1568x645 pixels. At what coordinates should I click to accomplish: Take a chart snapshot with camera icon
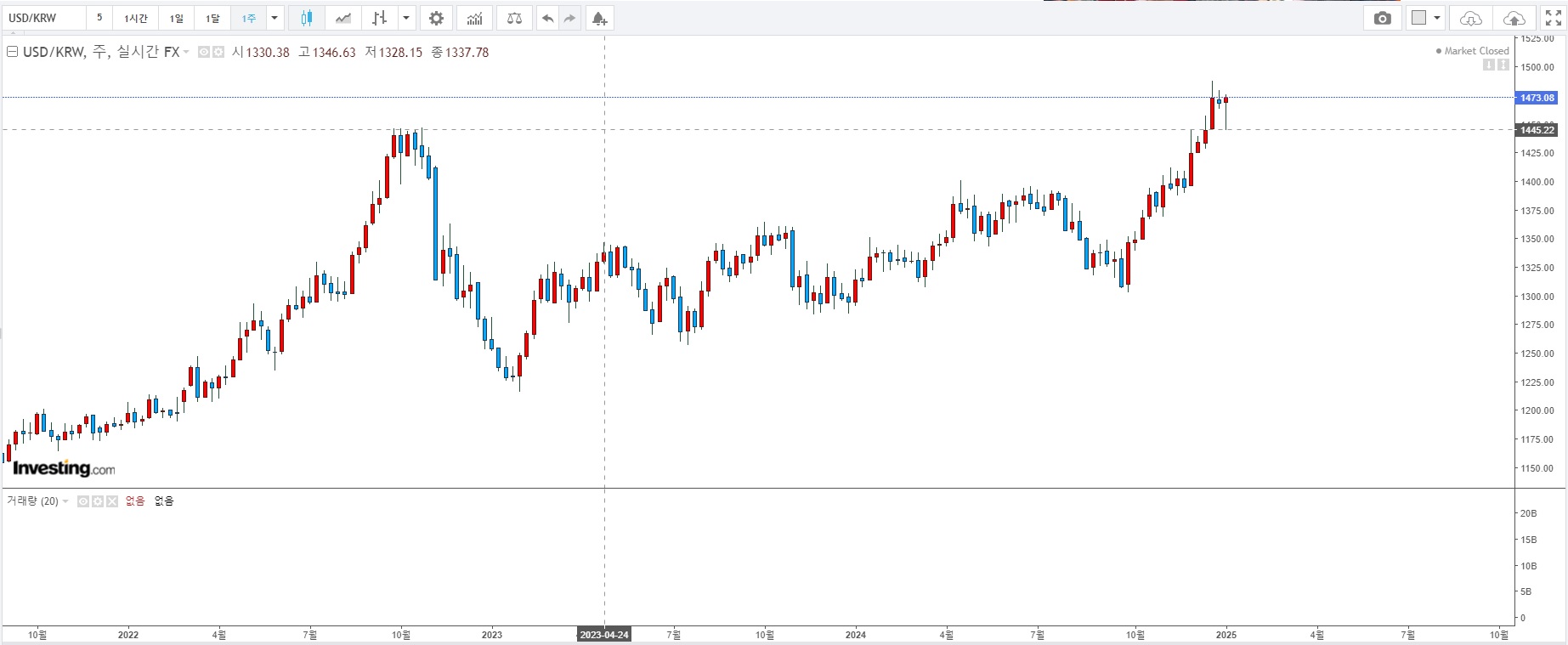(1383, 18)
